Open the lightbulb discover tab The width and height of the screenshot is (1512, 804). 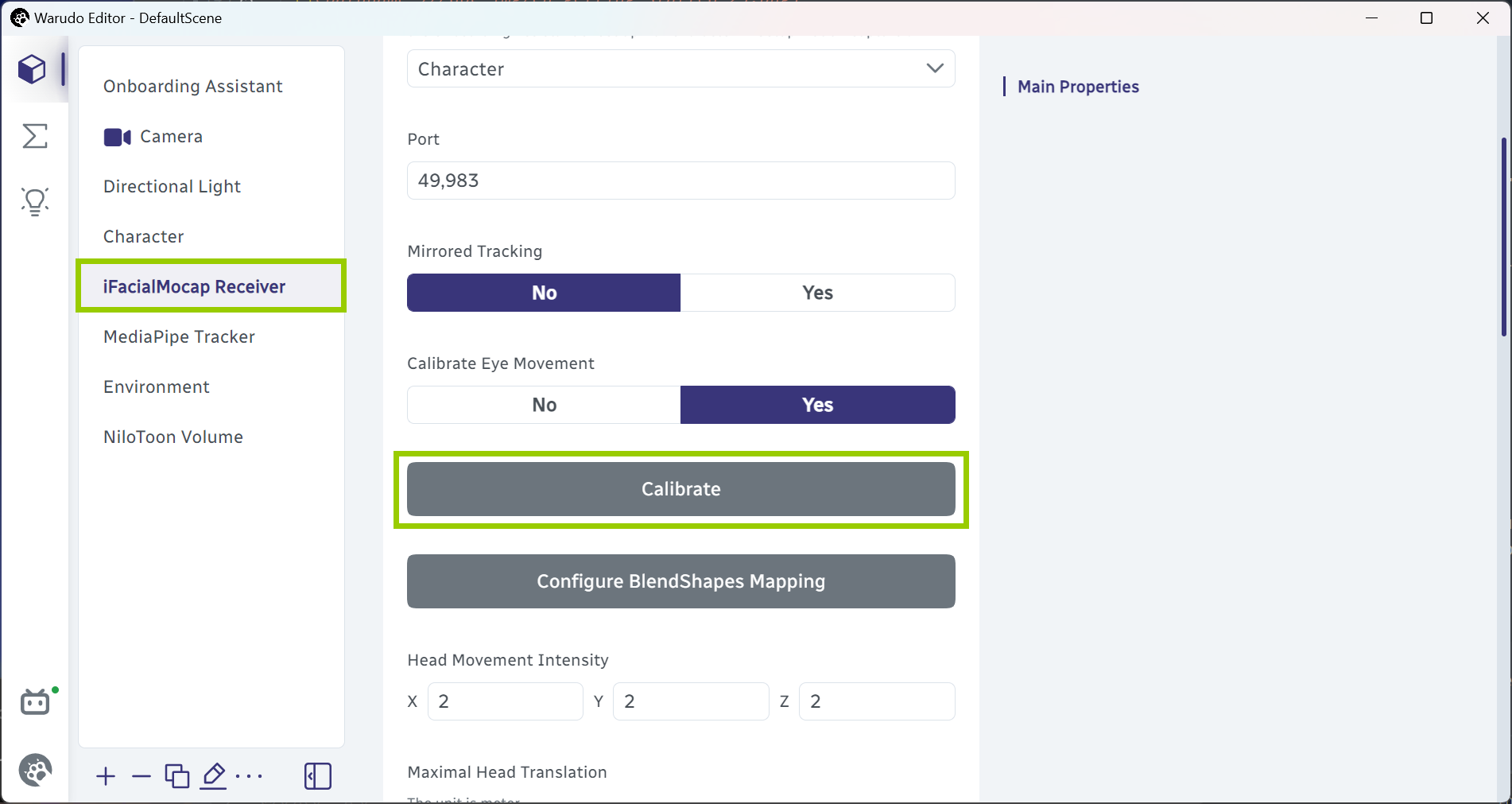tap(35, 202)
